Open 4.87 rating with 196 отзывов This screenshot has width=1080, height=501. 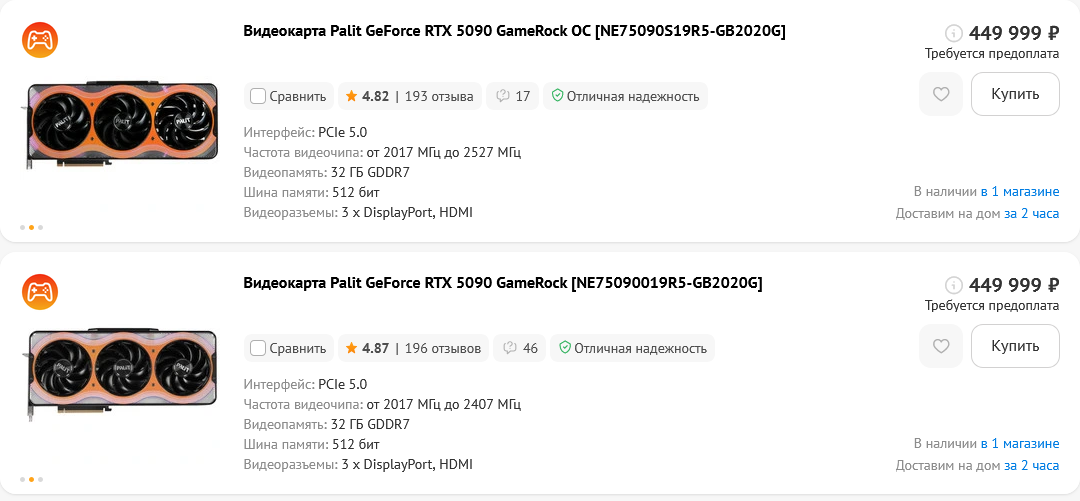tap(413, 349)
